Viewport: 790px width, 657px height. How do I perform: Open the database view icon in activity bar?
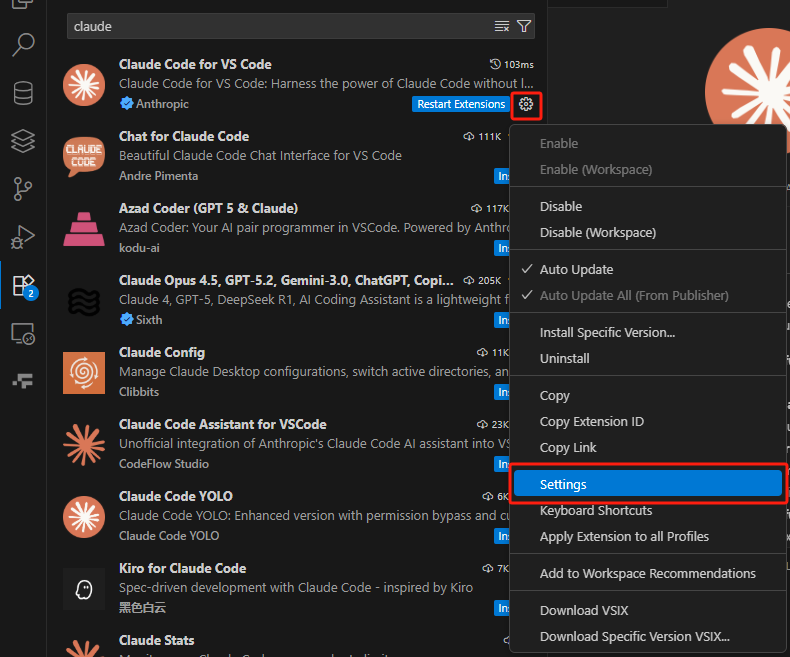23,93
